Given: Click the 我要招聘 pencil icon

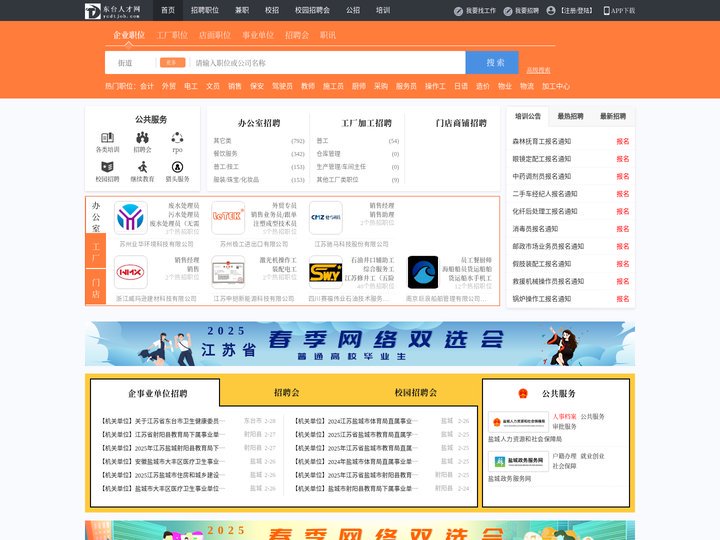Looking at the screenshot, I should tap(507, 11).
